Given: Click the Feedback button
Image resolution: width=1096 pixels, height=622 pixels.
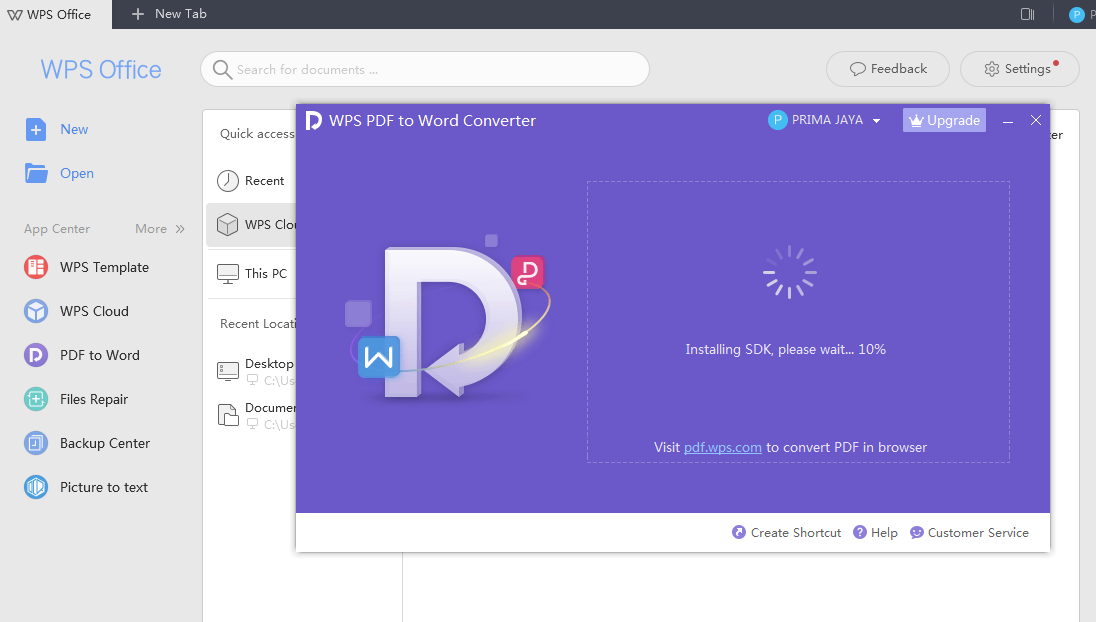Looking at the screenshot, I should point(888,69).
